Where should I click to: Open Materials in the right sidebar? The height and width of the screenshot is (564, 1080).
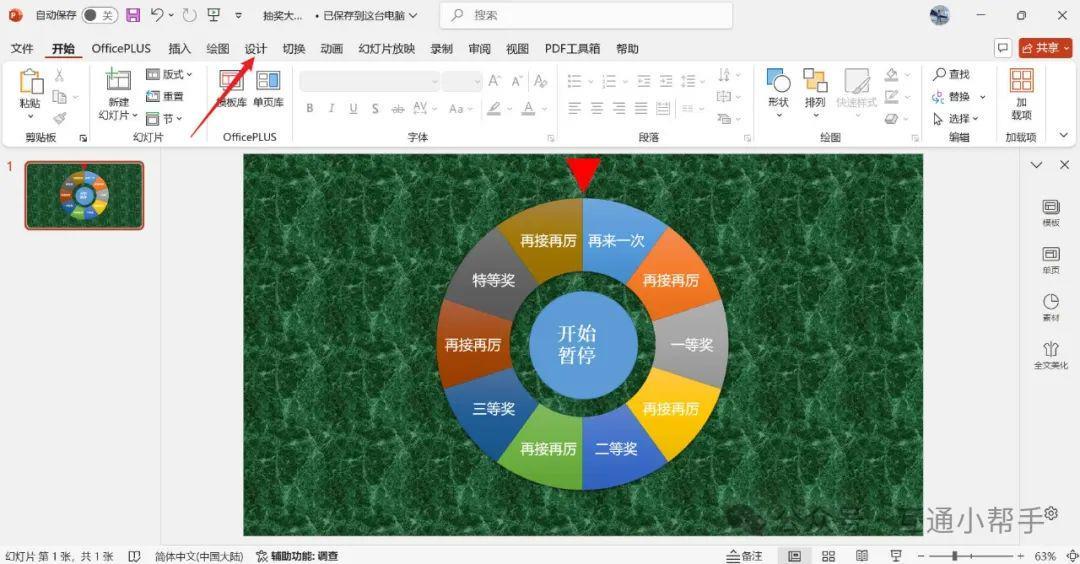point(1051,308)
